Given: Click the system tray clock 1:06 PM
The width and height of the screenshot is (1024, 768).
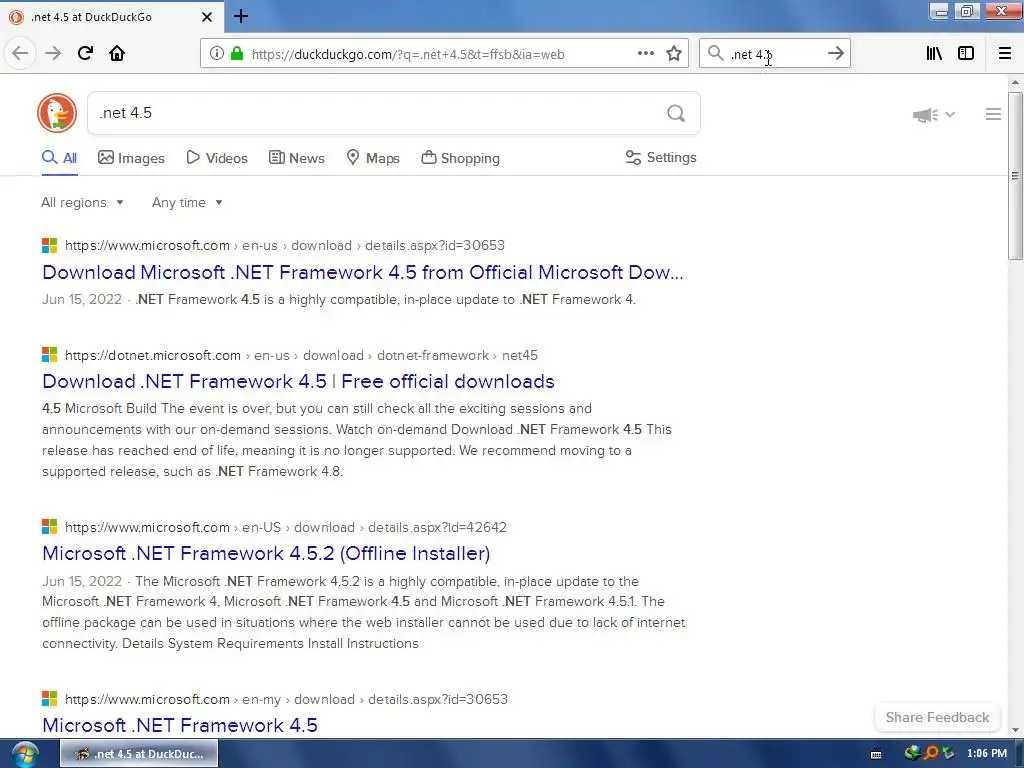Looking at the screenshot, I should (987, 754).
